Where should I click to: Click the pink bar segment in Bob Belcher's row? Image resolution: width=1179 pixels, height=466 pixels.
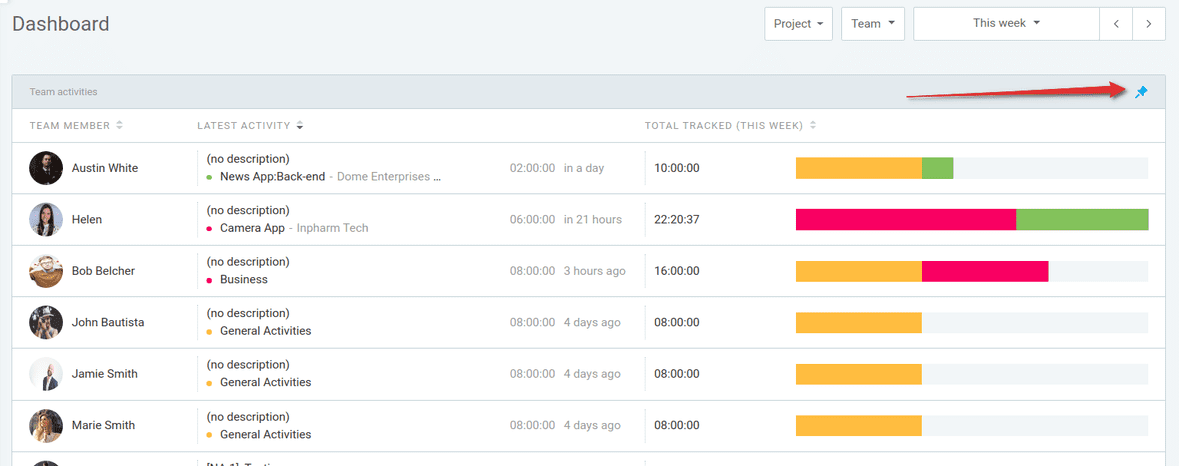(985, 271)
